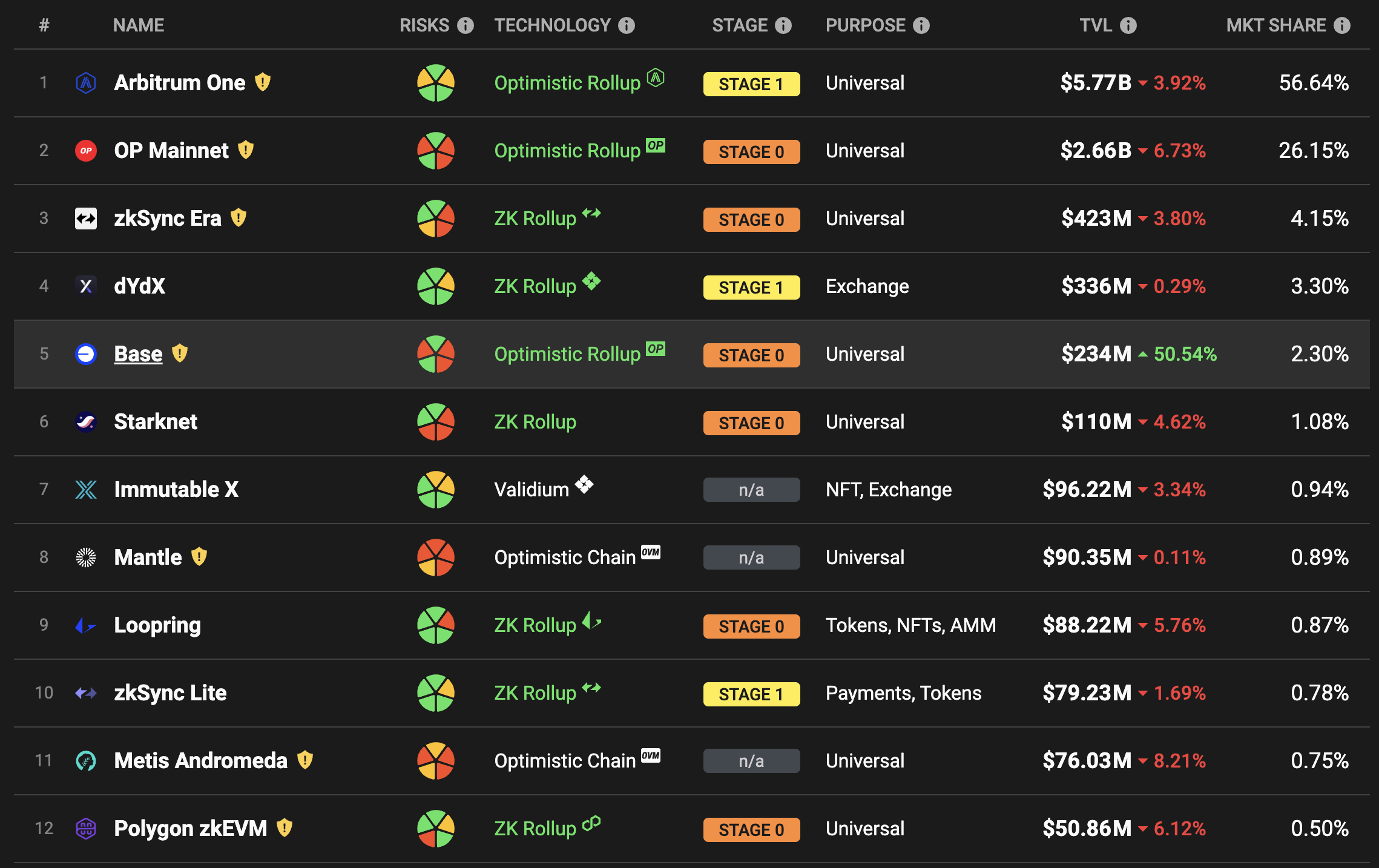Click the STAGE column info icon
This screenshot has width=1379, height=868.
[783, 25]
